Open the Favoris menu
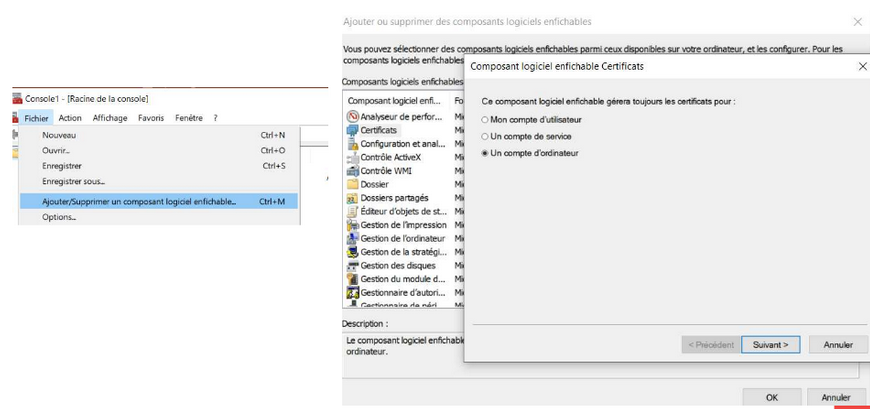 pyautogui.click(x=151, y=118)
